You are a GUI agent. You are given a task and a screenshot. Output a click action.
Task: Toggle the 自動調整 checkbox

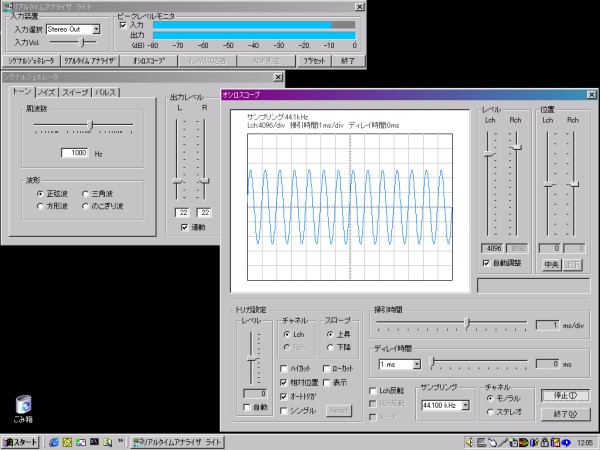tap(486, 263)
